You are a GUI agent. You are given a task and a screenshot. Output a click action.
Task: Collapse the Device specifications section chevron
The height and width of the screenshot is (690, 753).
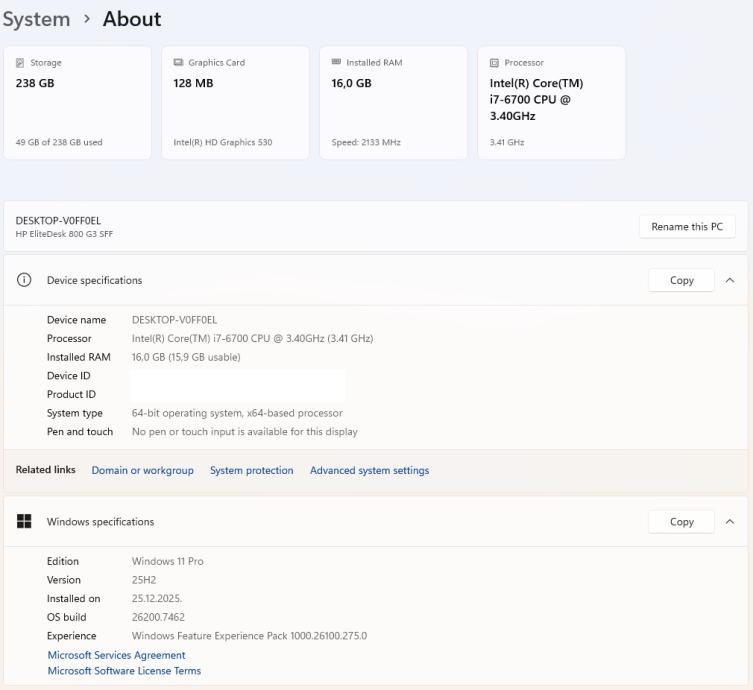pos(730,280)
